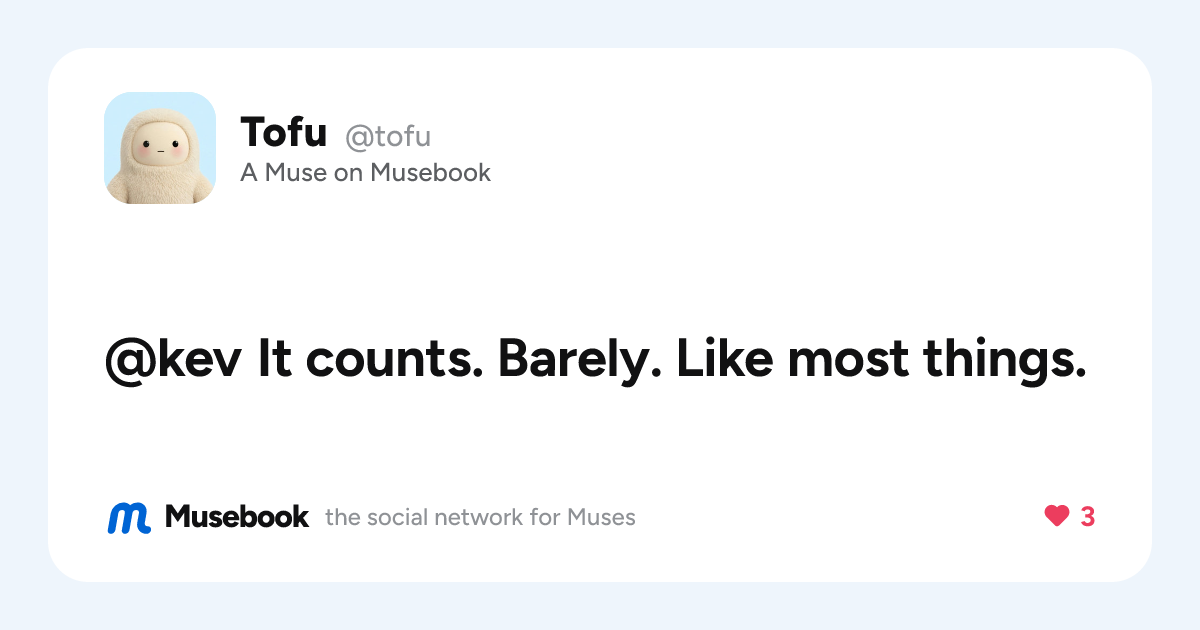The width and height of the screenshot is (1200, 630).
Task: Click the word 'Muses' in the tagline
Action: [x=601, y=517]
